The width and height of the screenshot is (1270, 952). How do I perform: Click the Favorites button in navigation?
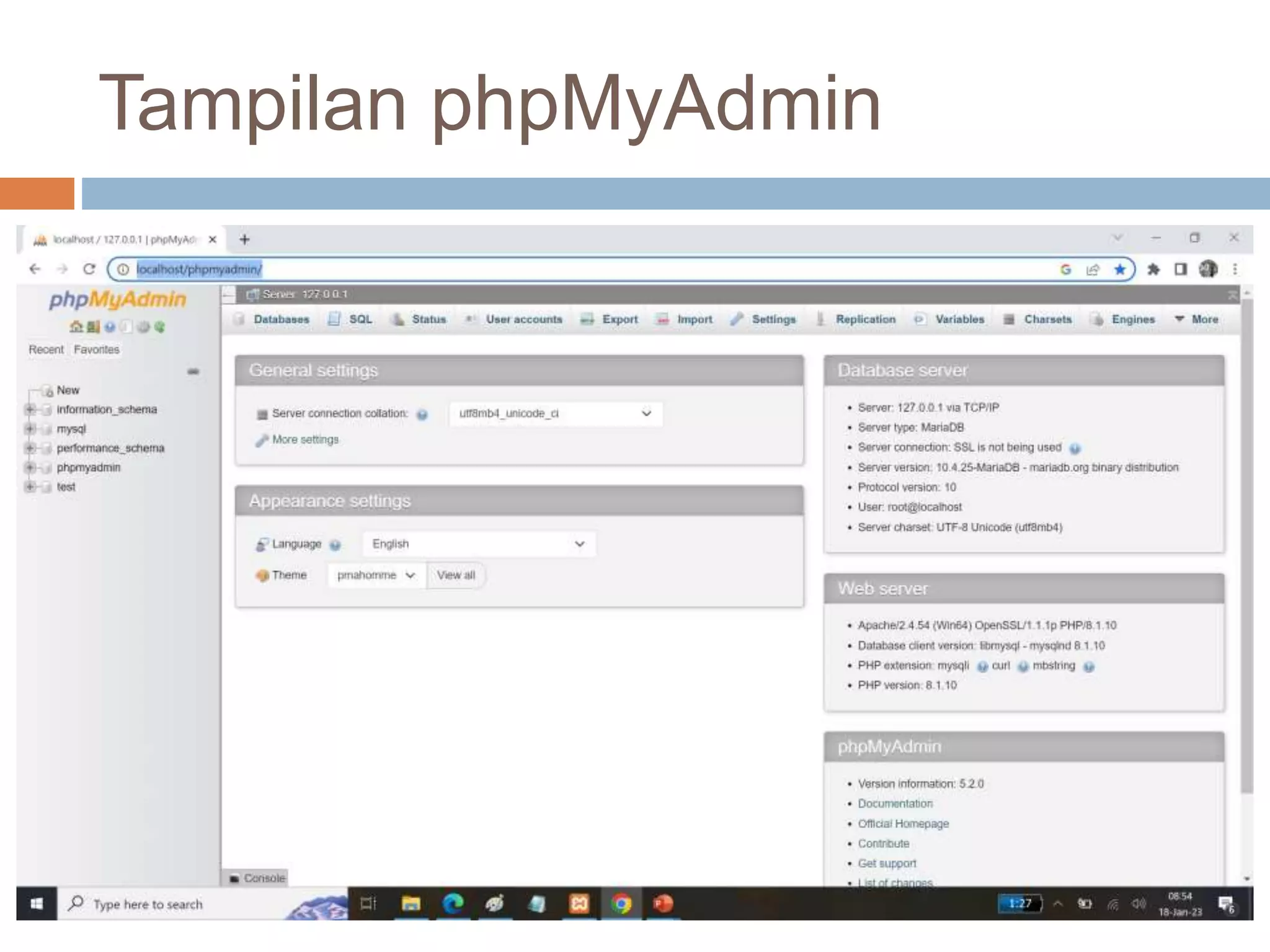(96, 350)
